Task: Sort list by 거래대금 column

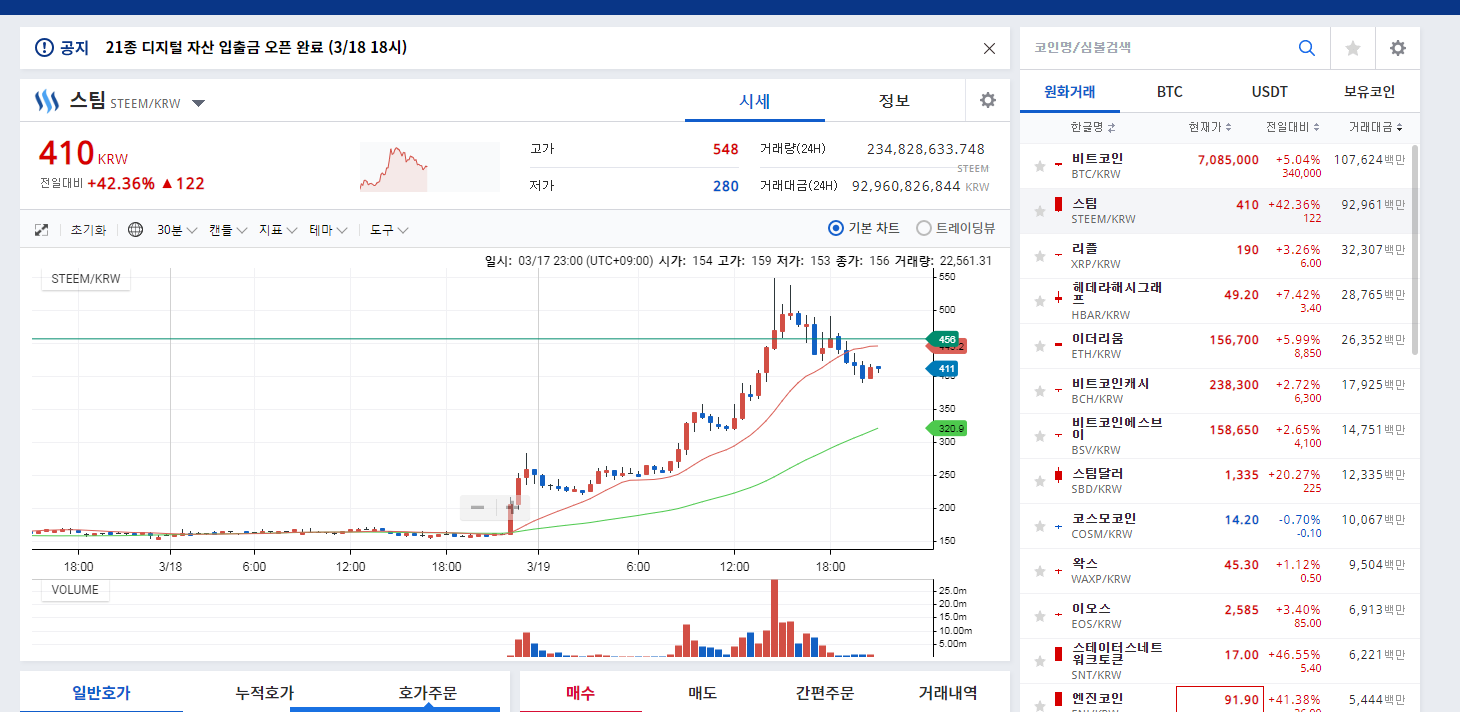Action: click(x=1375, y=127)
